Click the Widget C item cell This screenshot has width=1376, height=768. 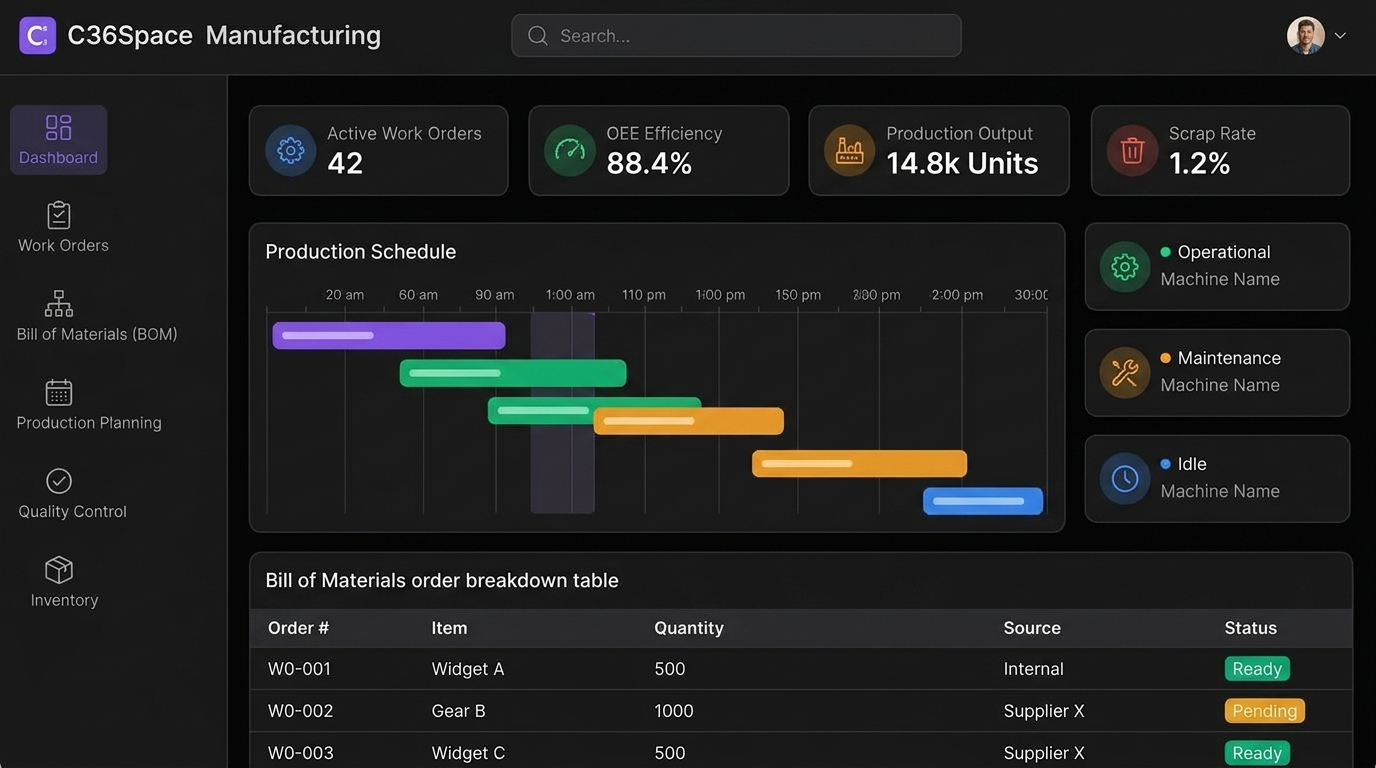coord(468,753)
